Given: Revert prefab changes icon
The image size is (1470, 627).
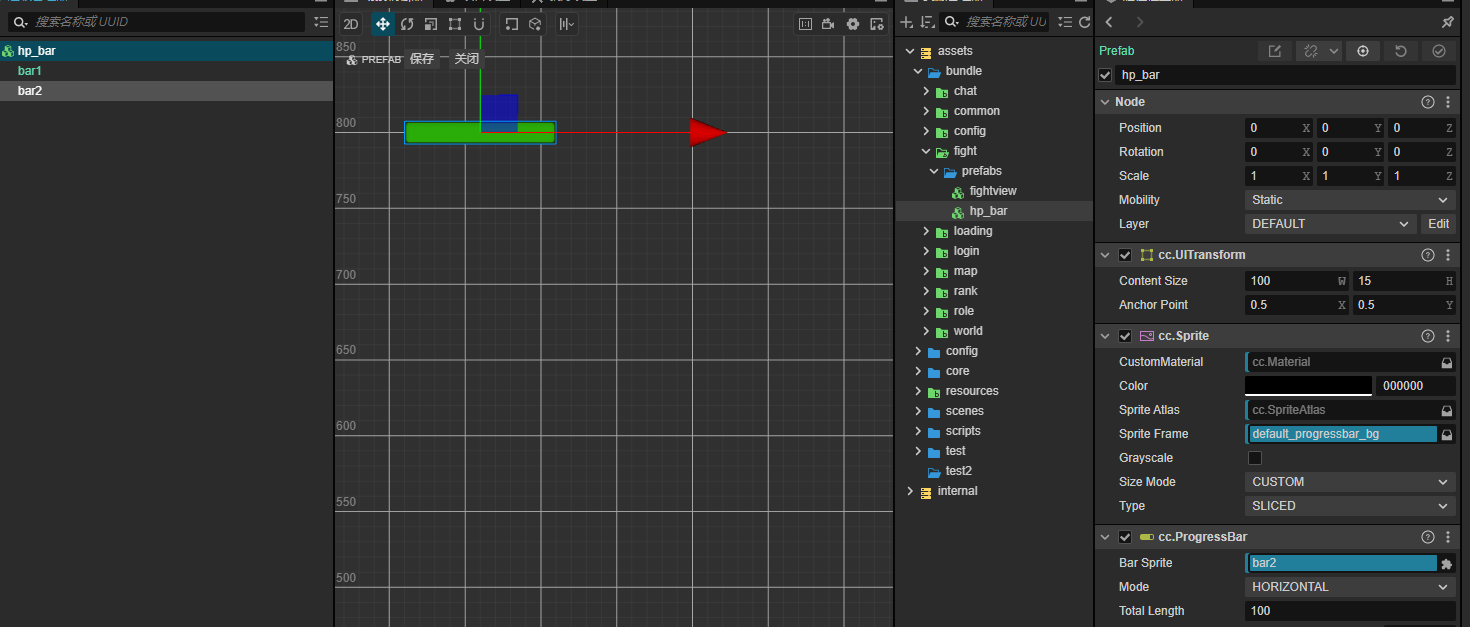Looking at the screenshot, I should tap(1401, 51).
